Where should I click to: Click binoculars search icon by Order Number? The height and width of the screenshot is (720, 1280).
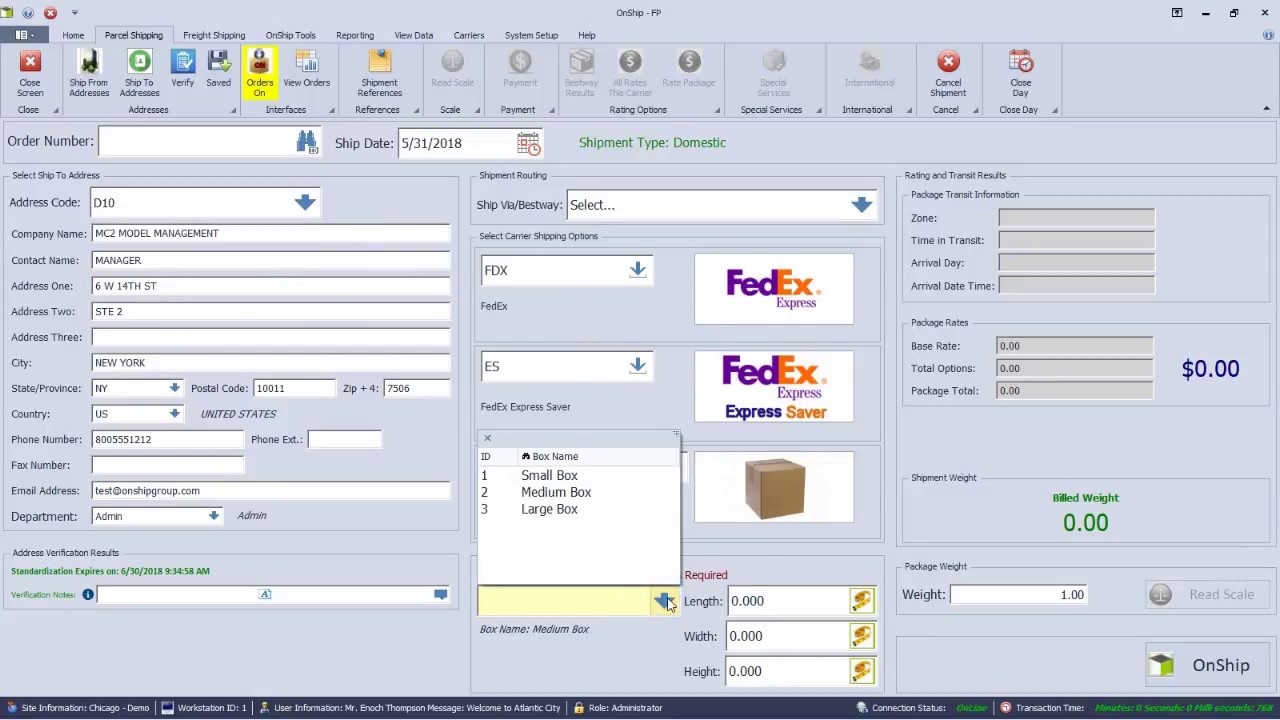[307, 142]
